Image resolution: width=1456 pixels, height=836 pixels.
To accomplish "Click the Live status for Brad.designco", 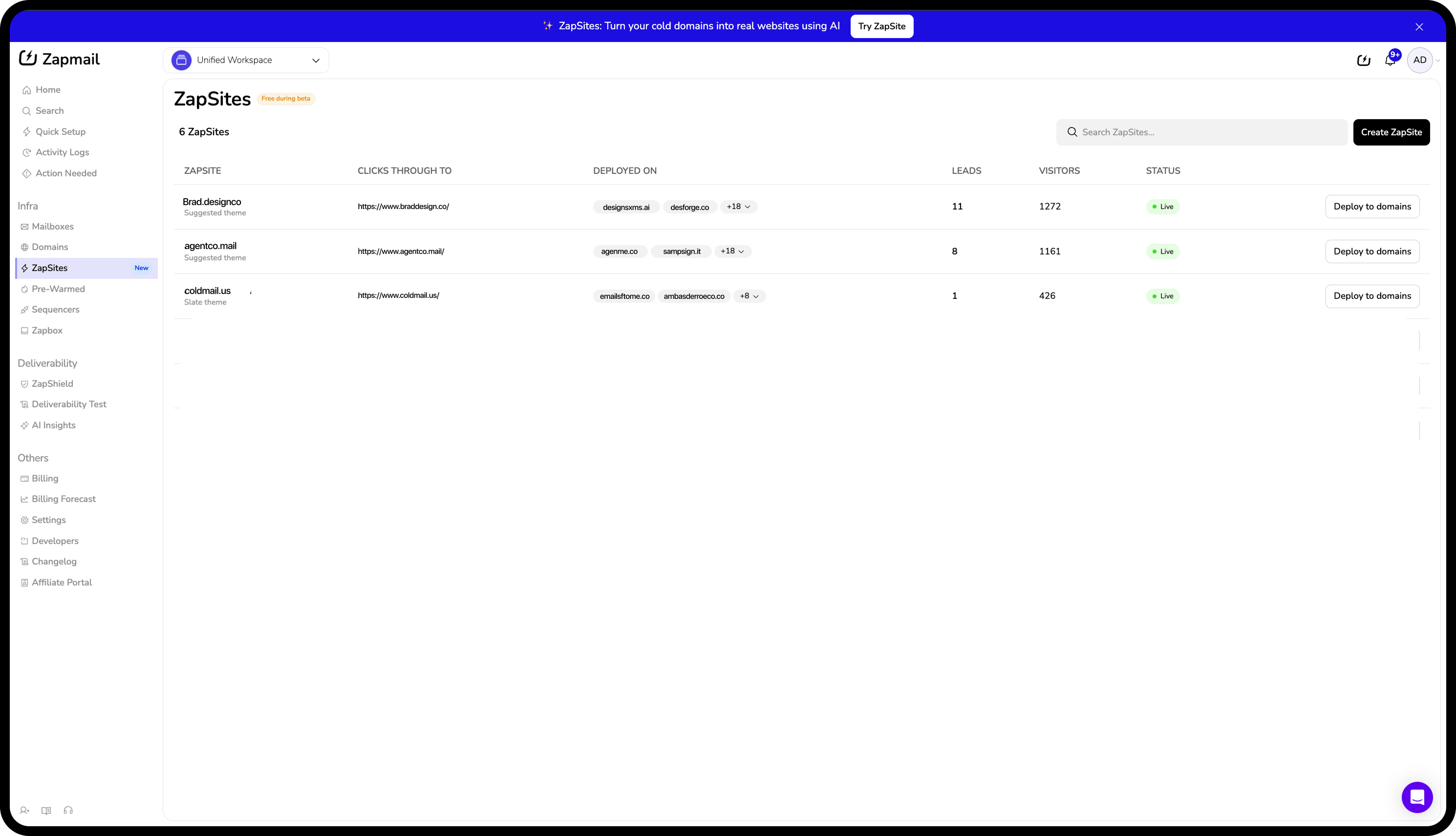I will [x=1162, y=207].
